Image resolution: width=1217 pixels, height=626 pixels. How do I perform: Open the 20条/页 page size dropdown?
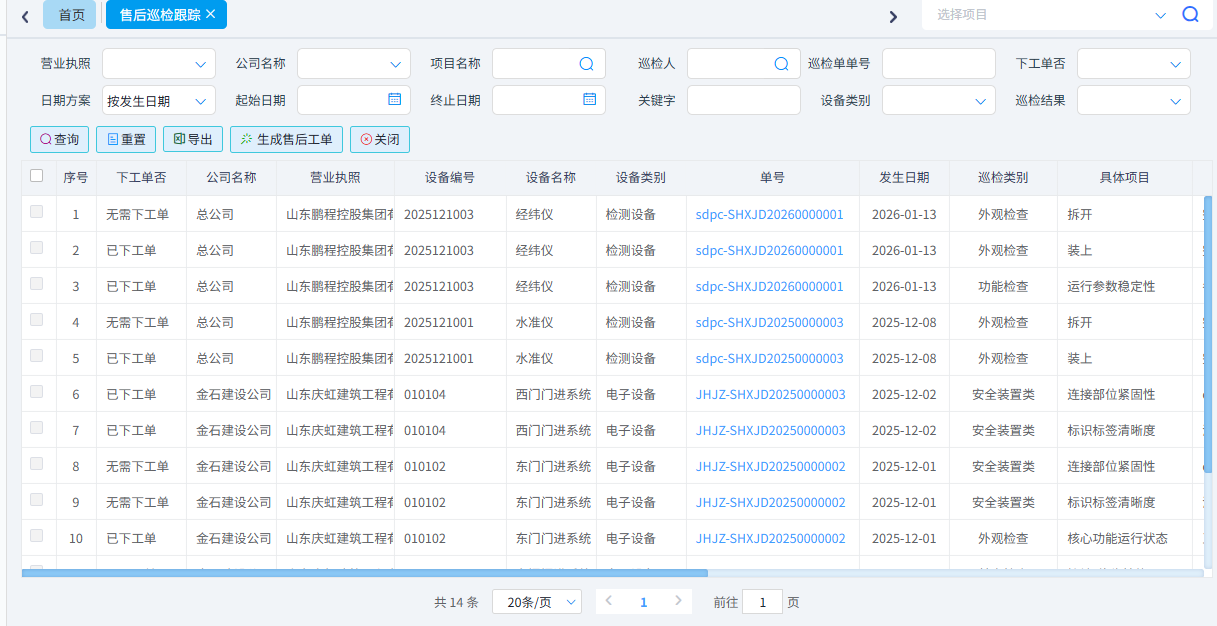[x=536, y=601]
